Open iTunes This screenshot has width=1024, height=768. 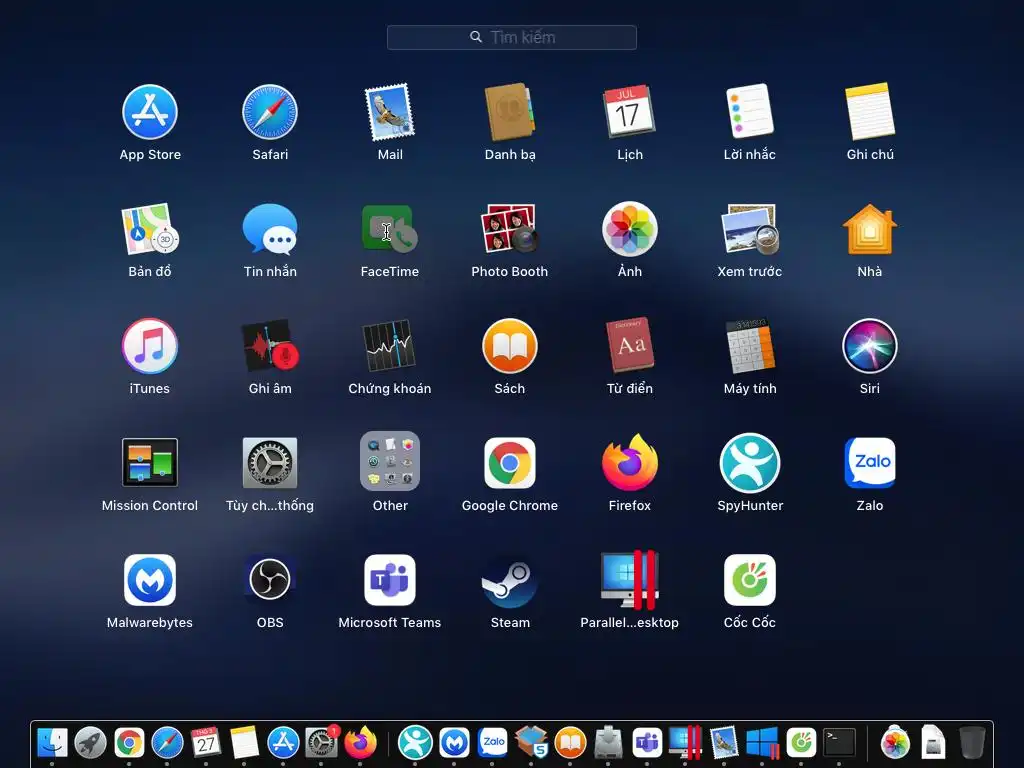(150, 346)
